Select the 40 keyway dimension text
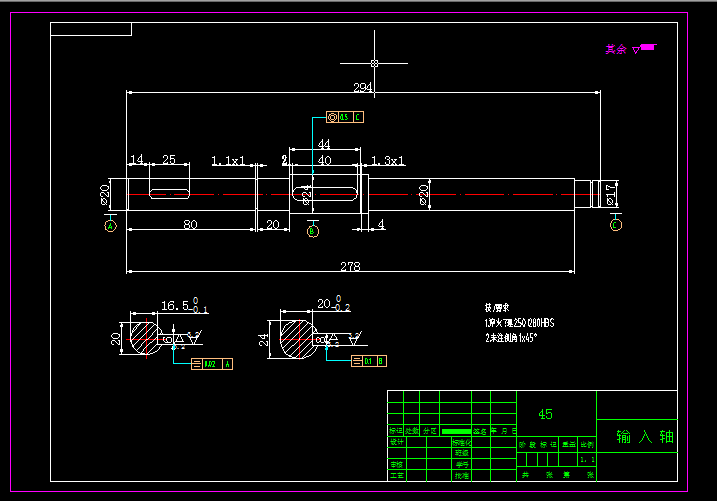Screen dimensions: 717x501 324,160
